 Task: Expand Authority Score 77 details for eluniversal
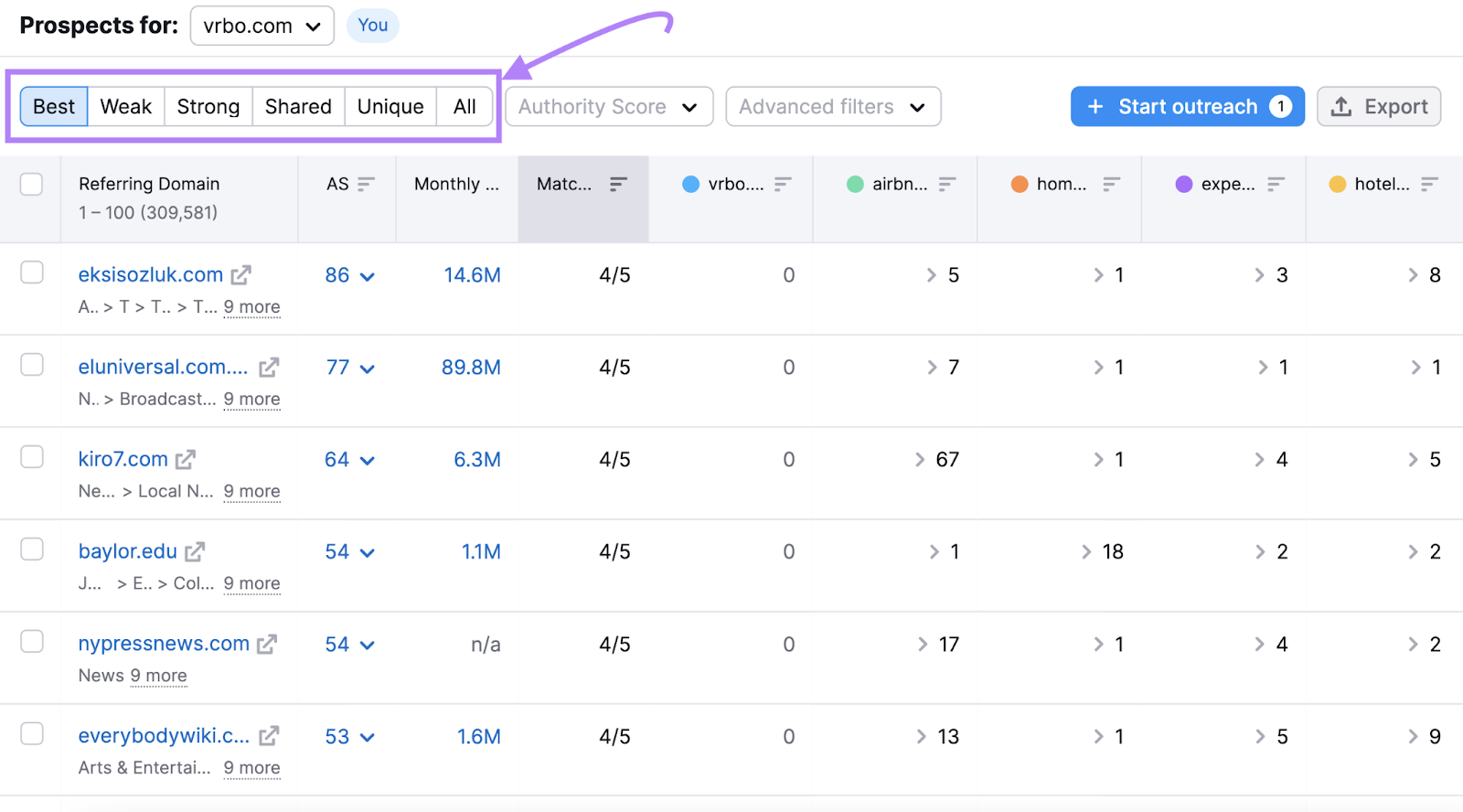(368, 369)
